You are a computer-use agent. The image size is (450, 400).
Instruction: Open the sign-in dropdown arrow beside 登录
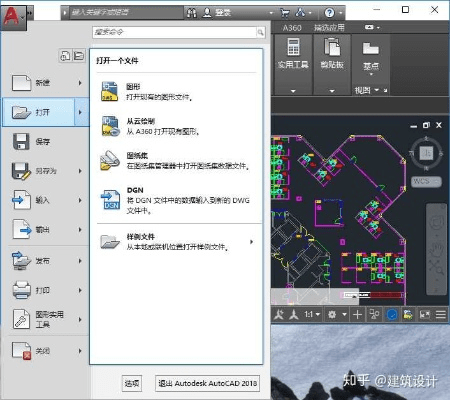pos(271,13)
